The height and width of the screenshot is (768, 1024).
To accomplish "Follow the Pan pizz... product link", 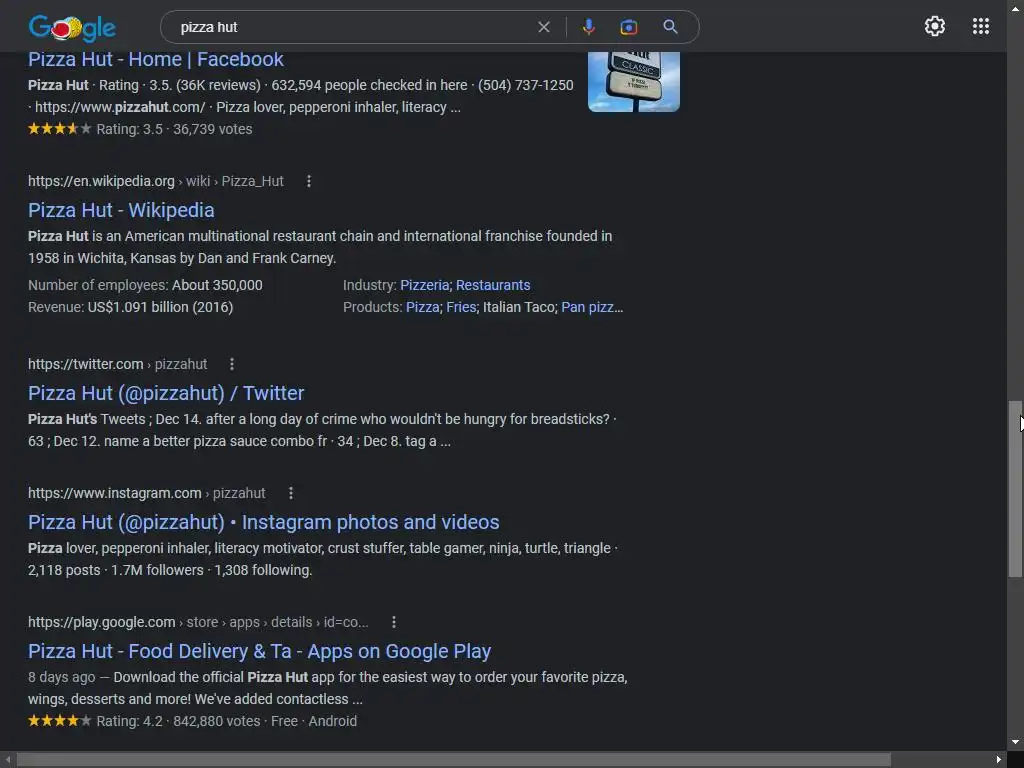I will point(592,307).
